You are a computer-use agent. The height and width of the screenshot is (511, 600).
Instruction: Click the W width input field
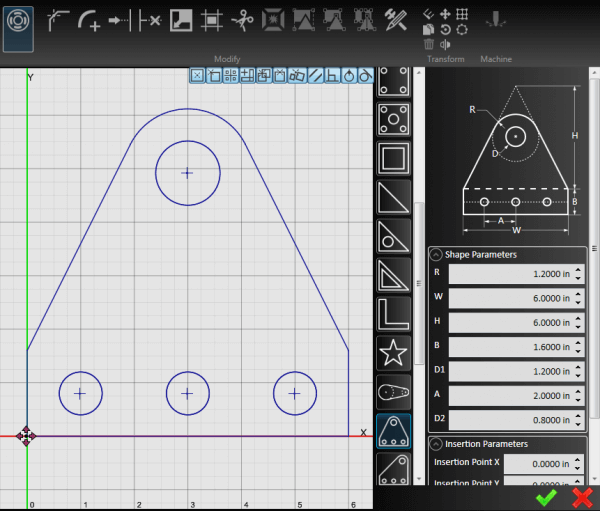pyautogui.click(x=509, y=298)
